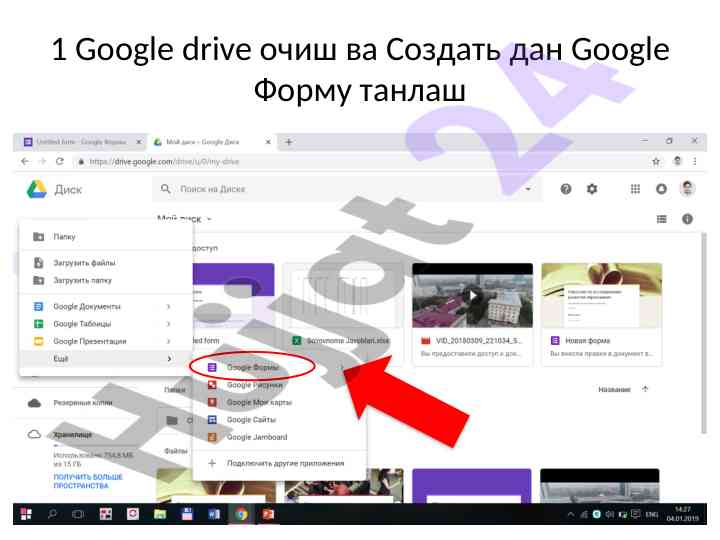Viewport: 720px width, 540px height.
Task: Open the Chrome three-dot menu
Action: tap(695, 161)
